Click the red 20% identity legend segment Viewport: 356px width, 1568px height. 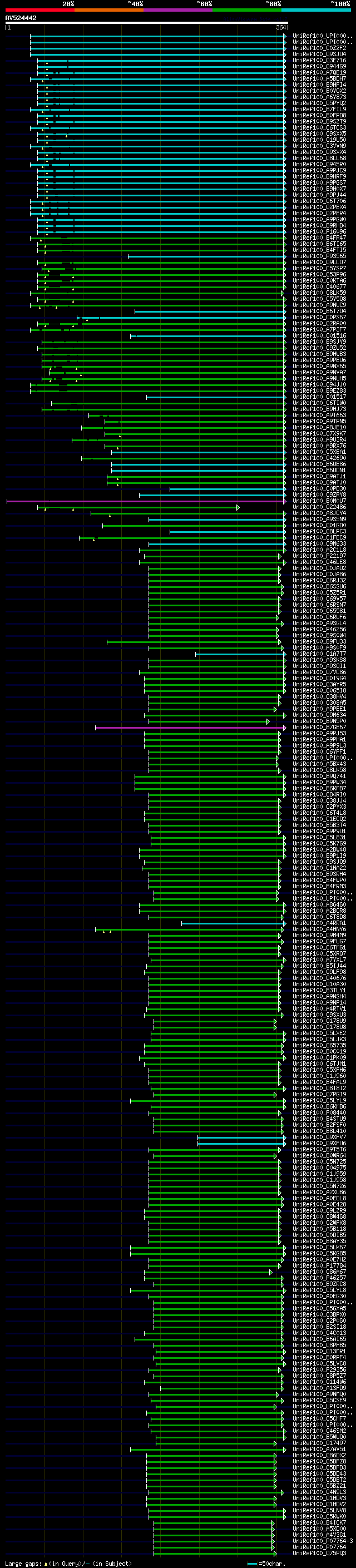click(39, 10)
